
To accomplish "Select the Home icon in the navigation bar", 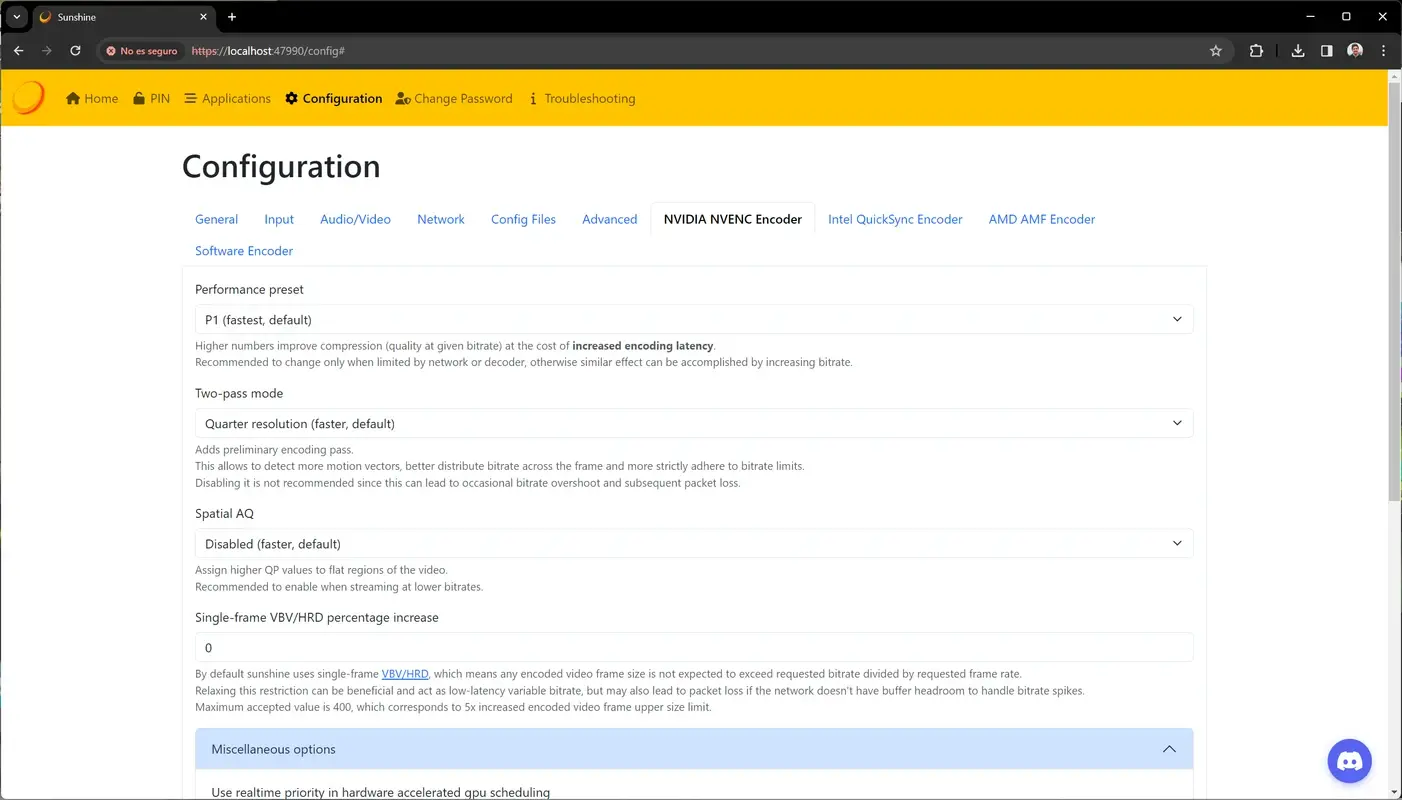I will pos(72,98).
